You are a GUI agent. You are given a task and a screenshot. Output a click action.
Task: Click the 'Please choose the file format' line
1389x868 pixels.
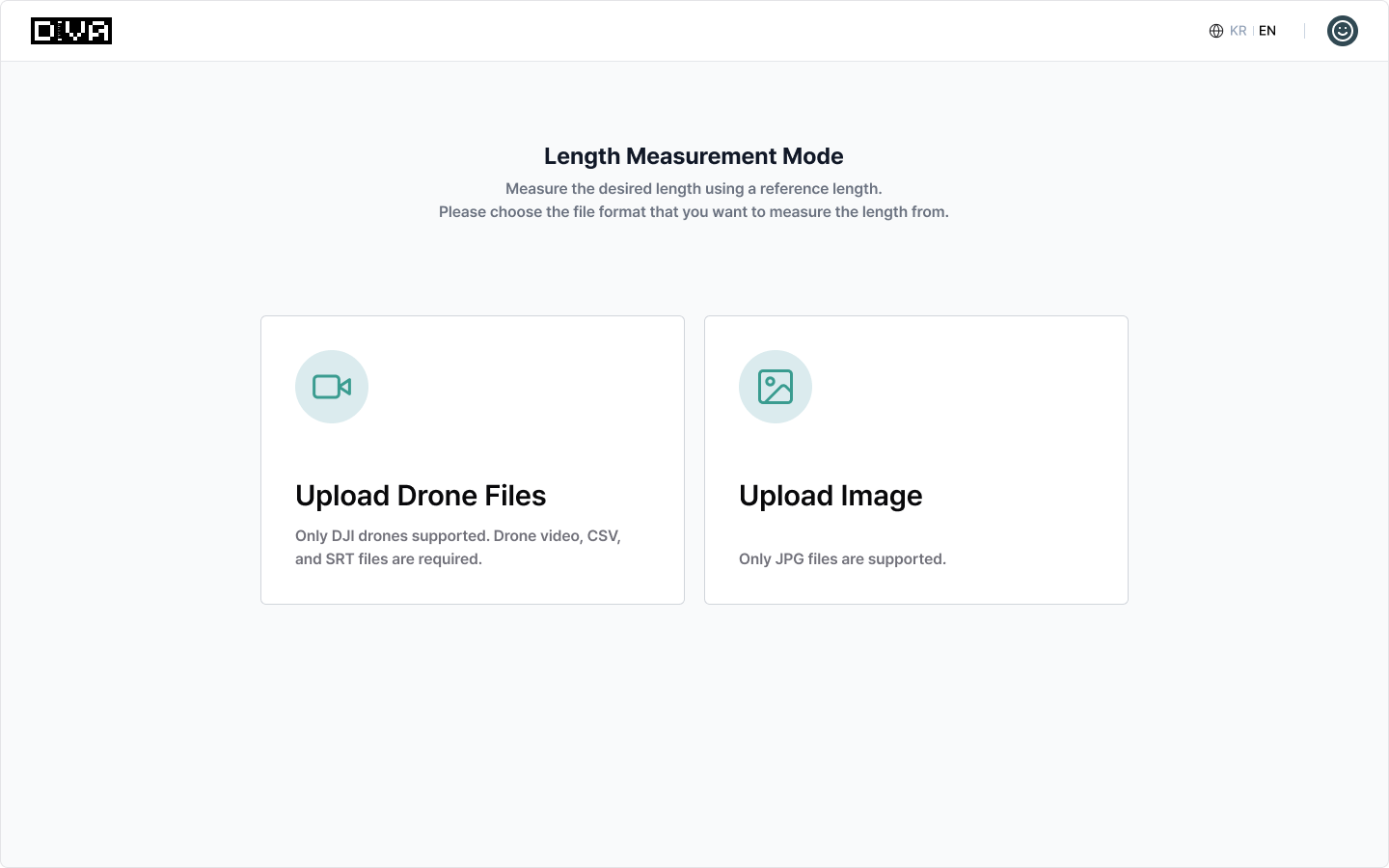coord(694,212)
